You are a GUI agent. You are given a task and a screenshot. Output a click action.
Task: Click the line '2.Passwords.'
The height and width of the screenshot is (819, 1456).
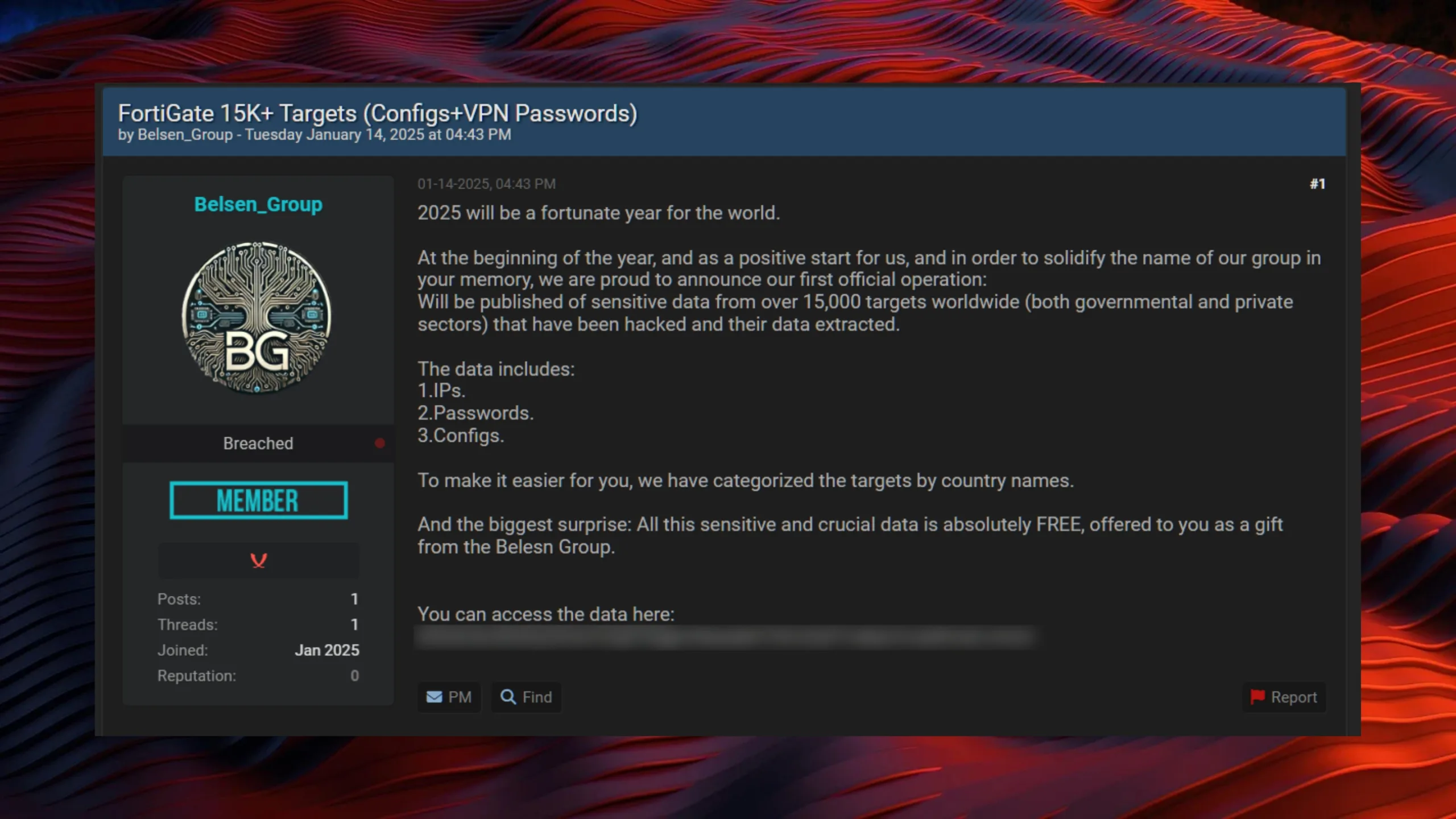click(x=475, y=413)
